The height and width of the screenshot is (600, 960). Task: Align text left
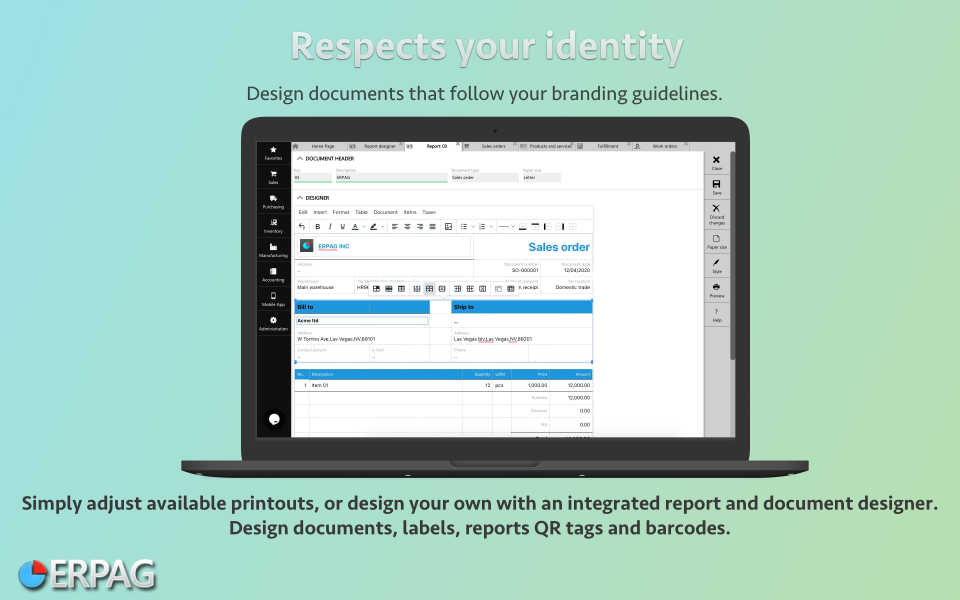[x=395, y=227]
